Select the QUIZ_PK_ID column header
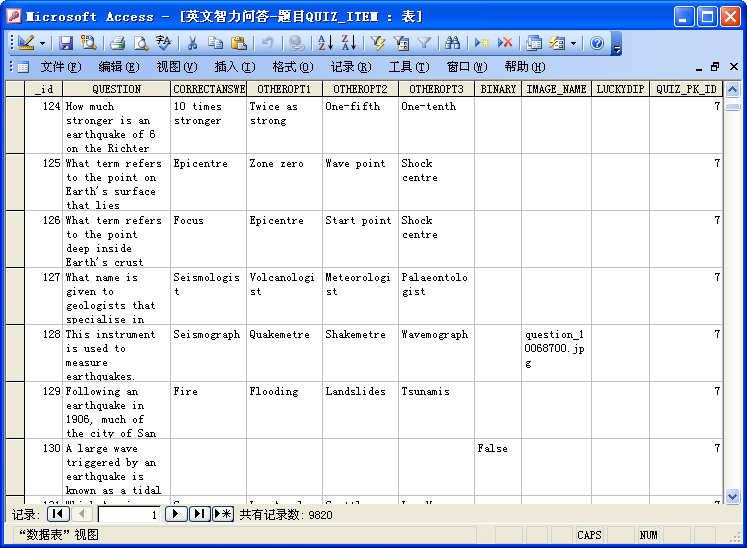The width and height of the screenshot is (747, 548). (x=686, y=89)
